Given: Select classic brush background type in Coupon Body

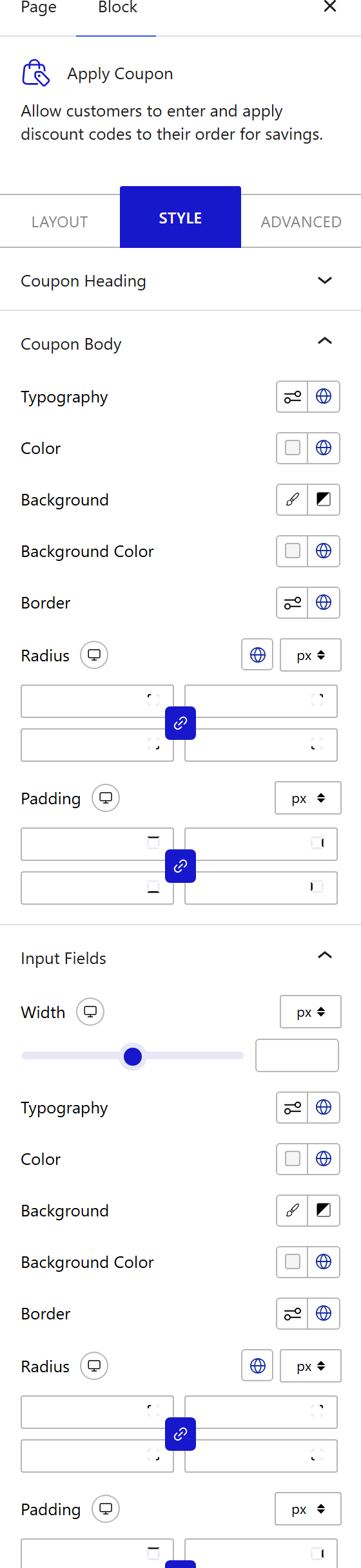Looking at the screenshot, I should [x=293, y=500].
